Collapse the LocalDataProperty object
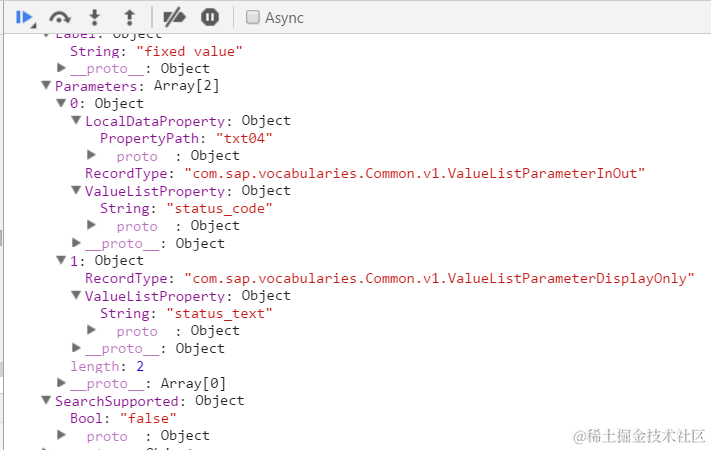The height and width of the screenshot is (450, 711). (x=76, y=120)
